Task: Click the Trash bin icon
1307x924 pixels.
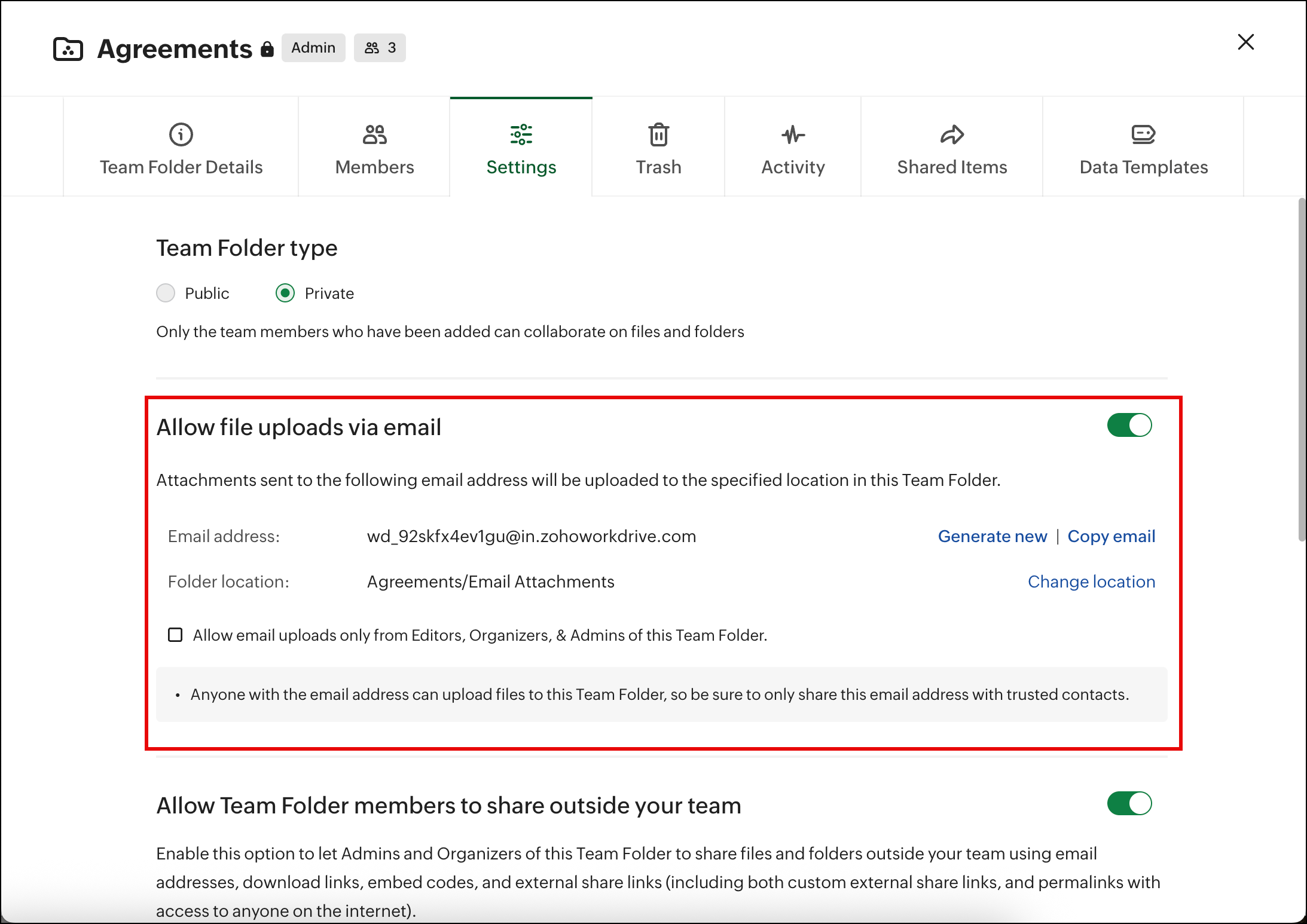Action: click(658, 134)
